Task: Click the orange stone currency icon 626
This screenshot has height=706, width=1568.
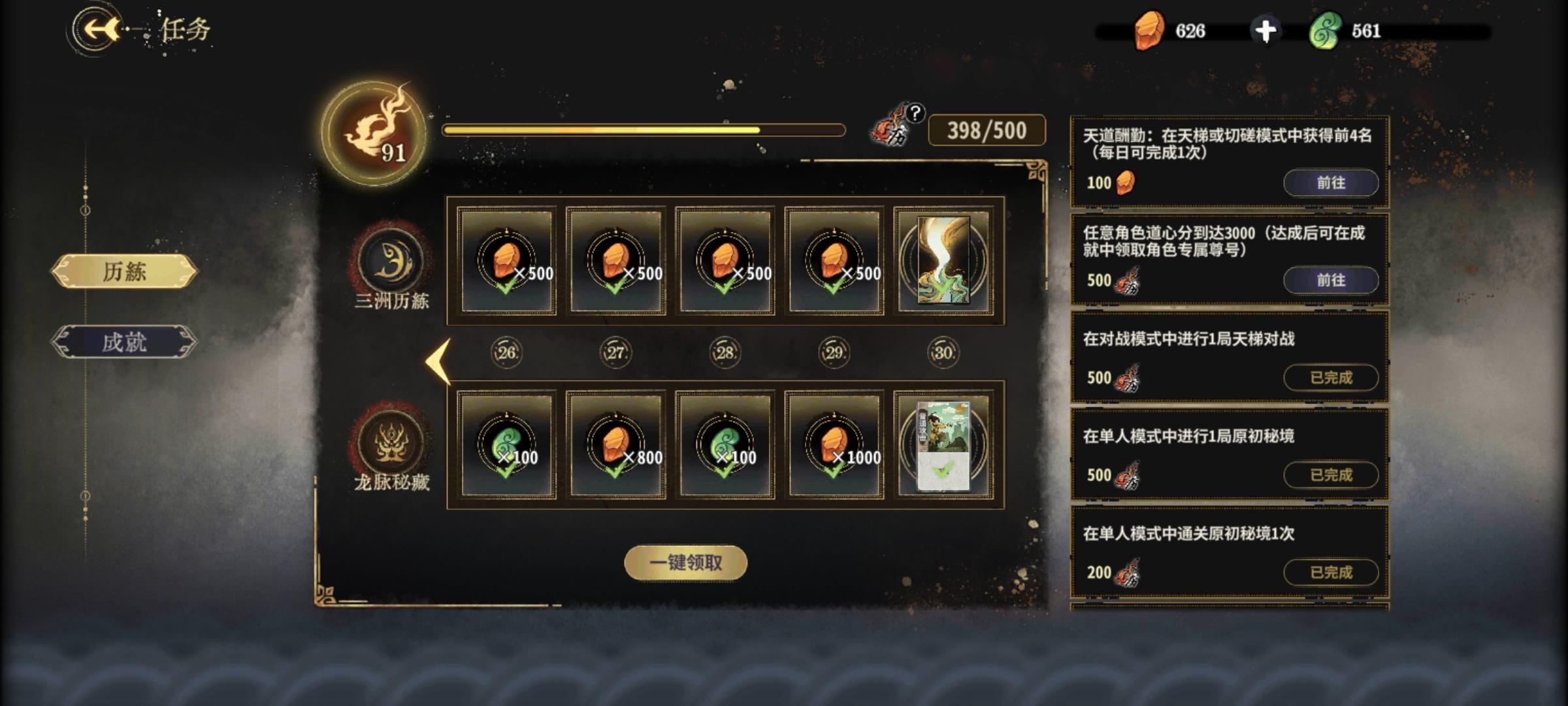Action: pyautogui.click(x=1149, y=31)
